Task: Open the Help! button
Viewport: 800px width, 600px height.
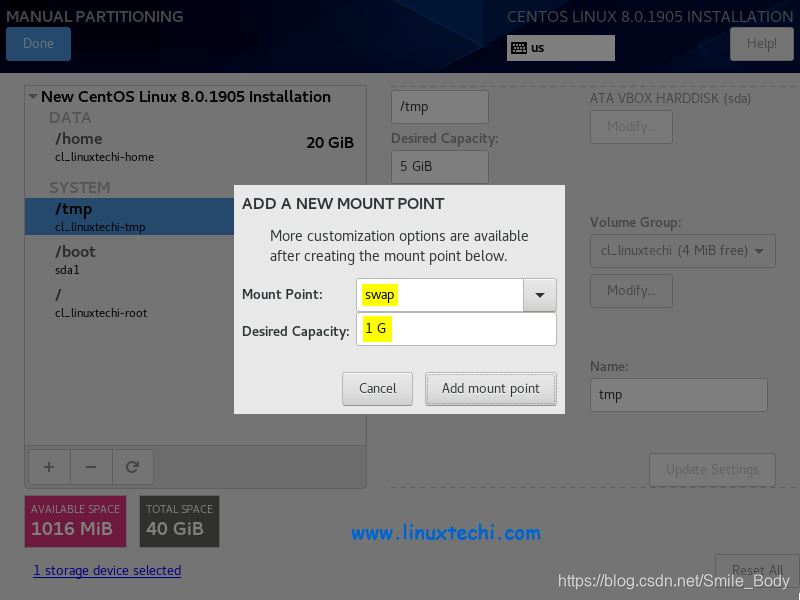Action: point(761,43)
